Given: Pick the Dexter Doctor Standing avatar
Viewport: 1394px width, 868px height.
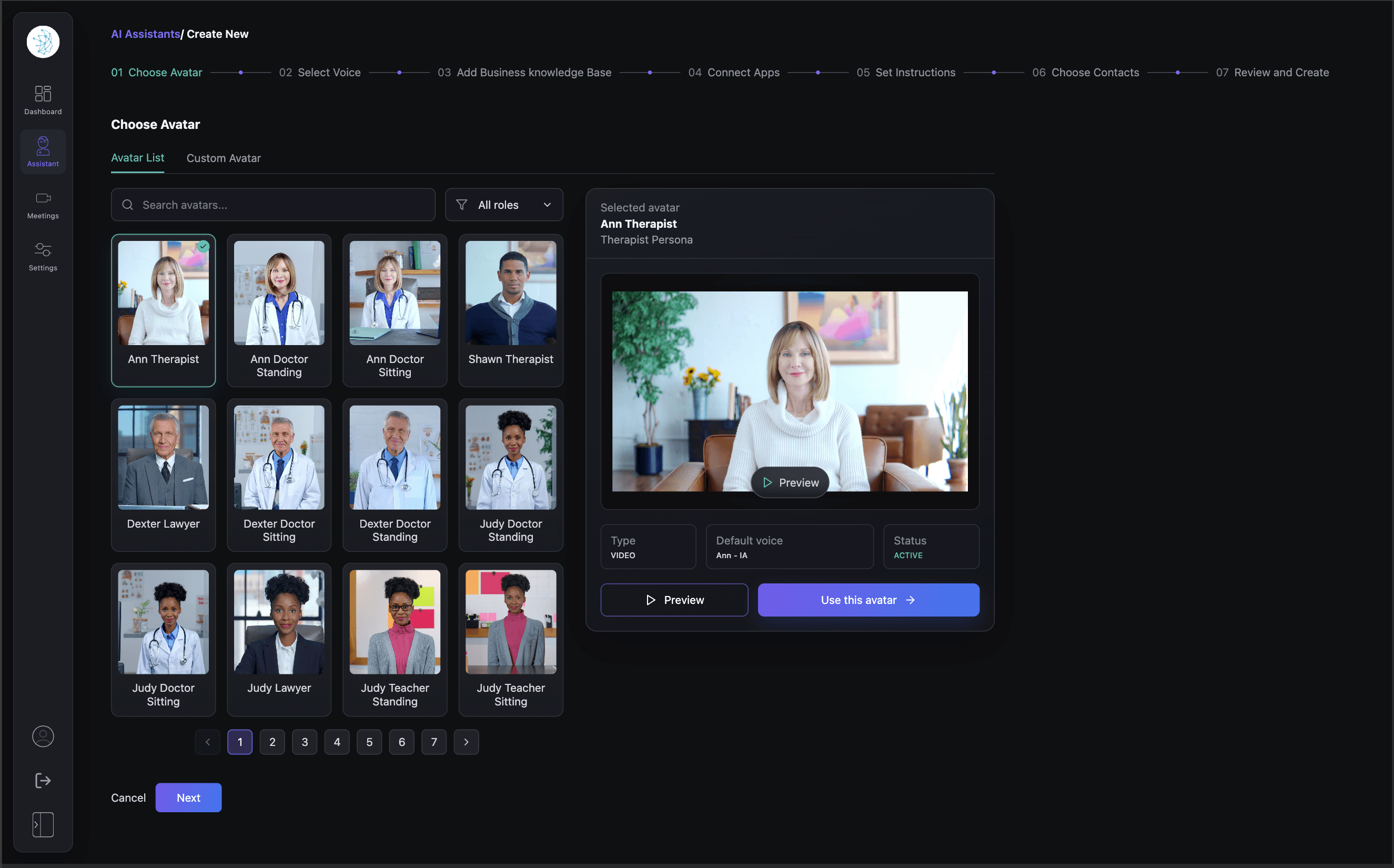Looking at the screenshot, I should pos(395,475).
